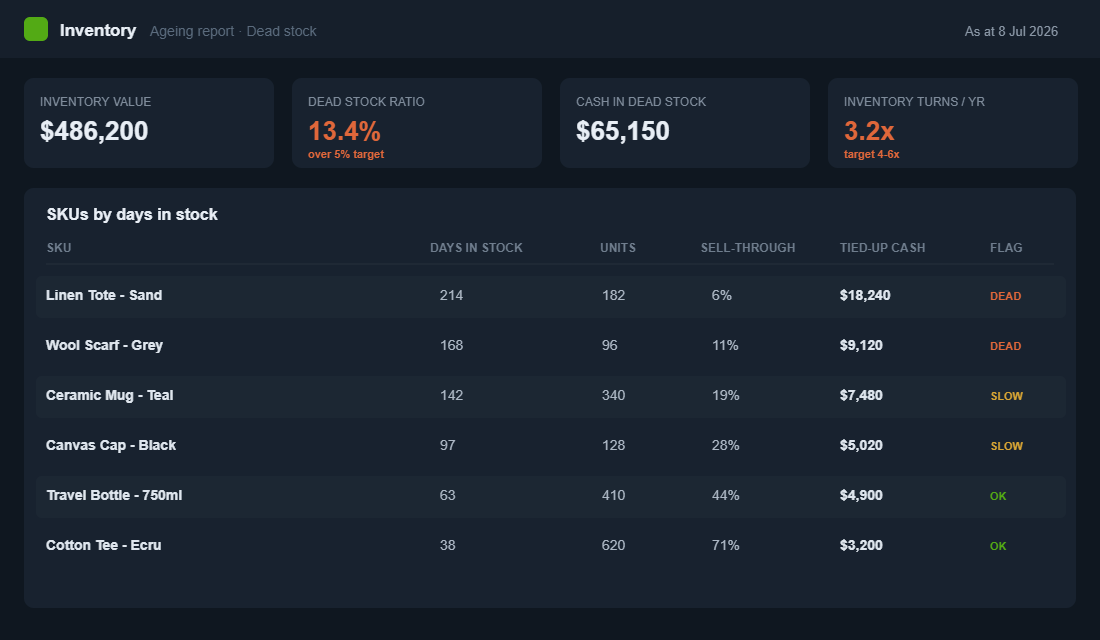1100x640 pixels.
Task: Select the Inventory Turns per year card
Action: point(953,123)
